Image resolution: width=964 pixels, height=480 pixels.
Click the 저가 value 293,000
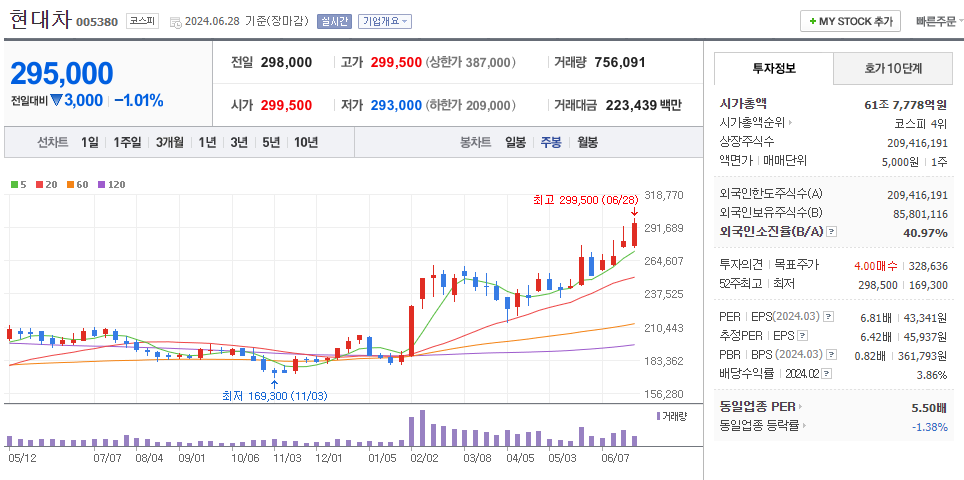point(397,105)
